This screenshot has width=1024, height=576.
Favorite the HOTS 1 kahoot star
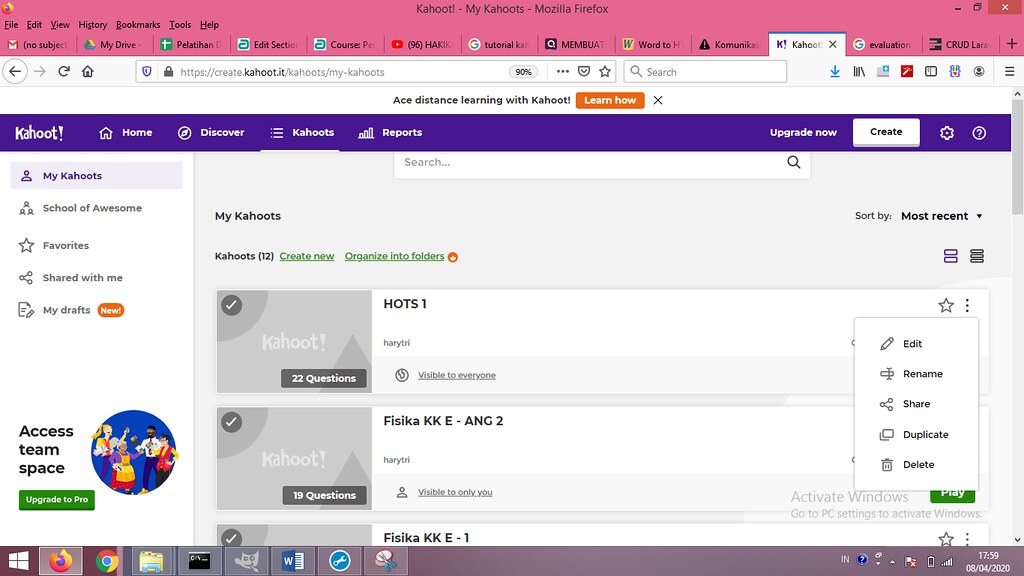946,305
